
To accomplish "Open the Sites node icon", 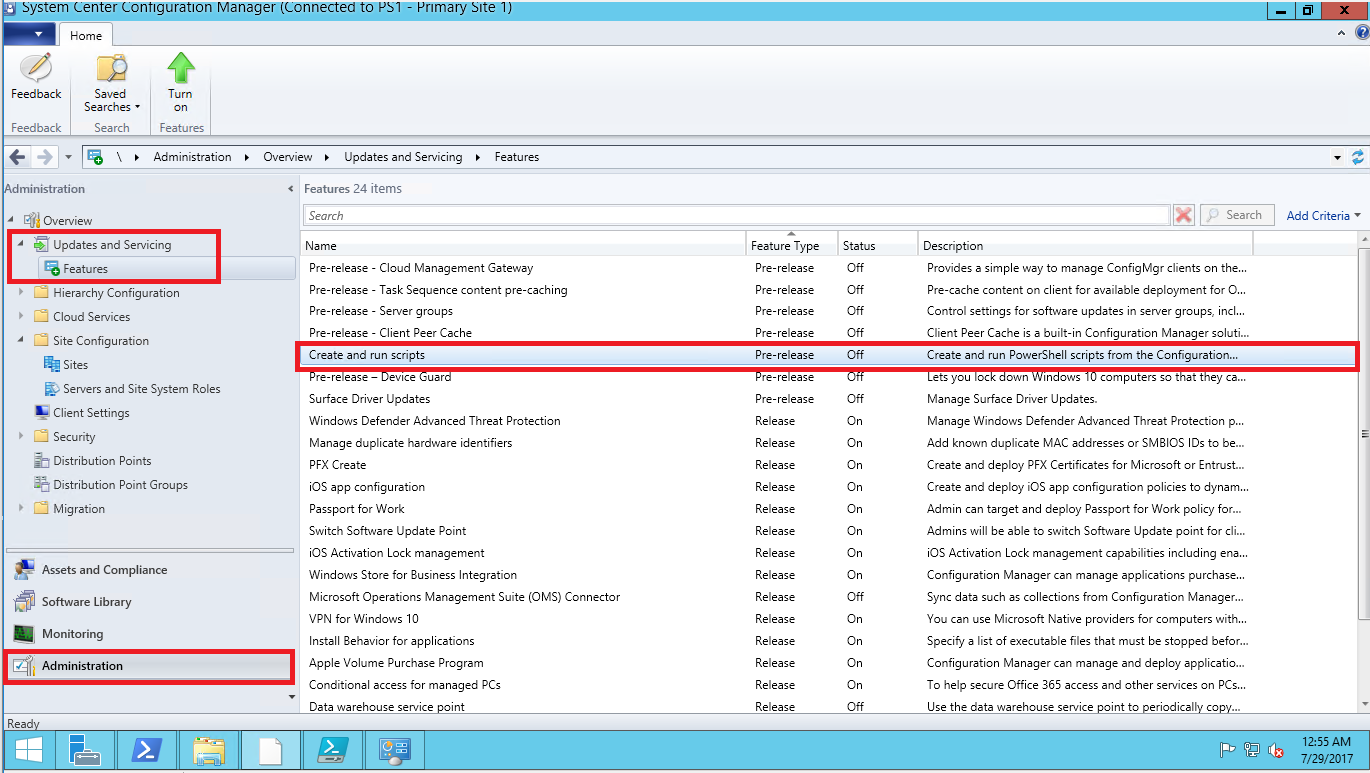I will click(52, 364).
